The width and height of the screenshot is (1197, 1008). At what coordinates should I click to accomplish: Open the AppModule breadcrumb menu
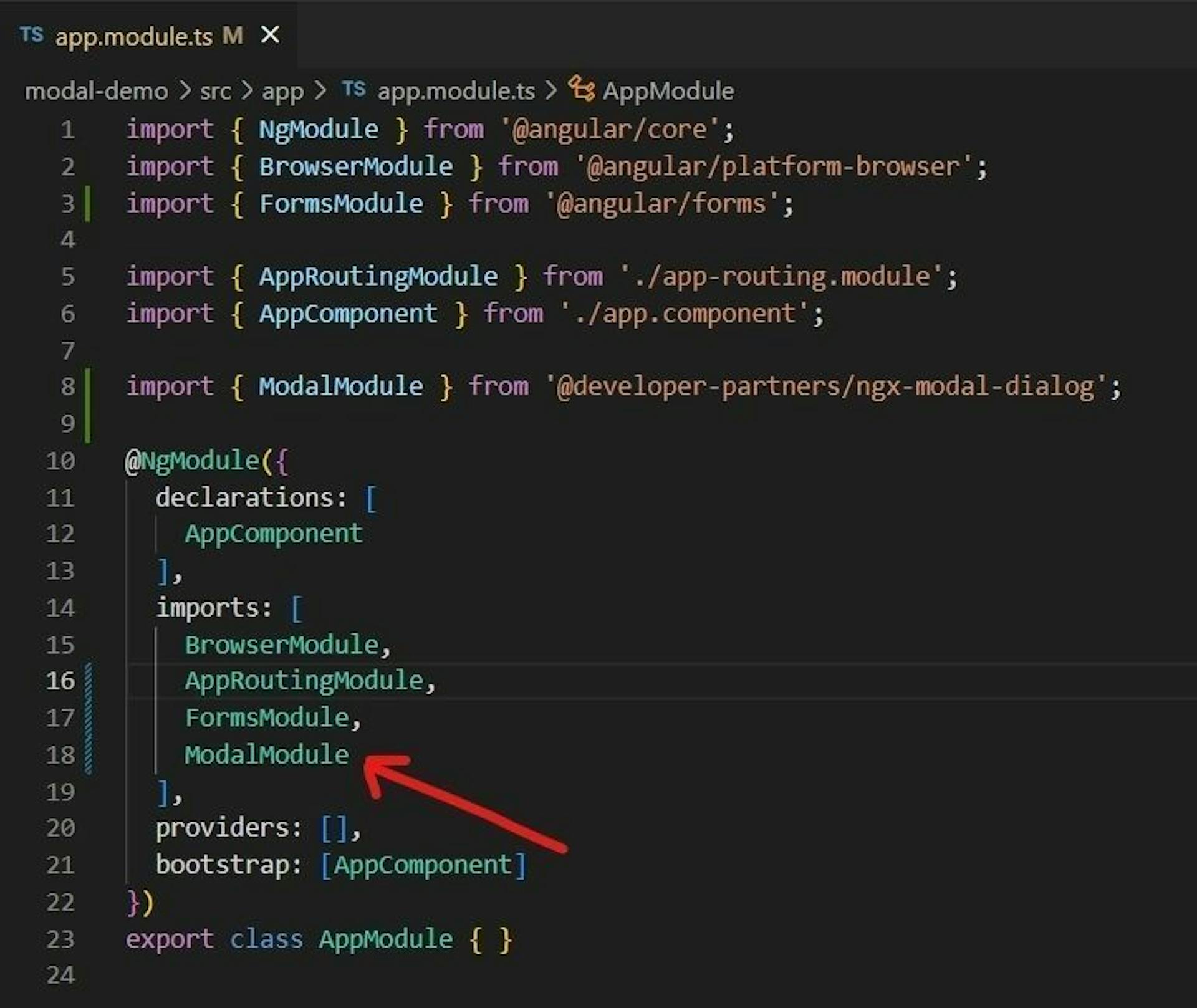pos(667,91)
